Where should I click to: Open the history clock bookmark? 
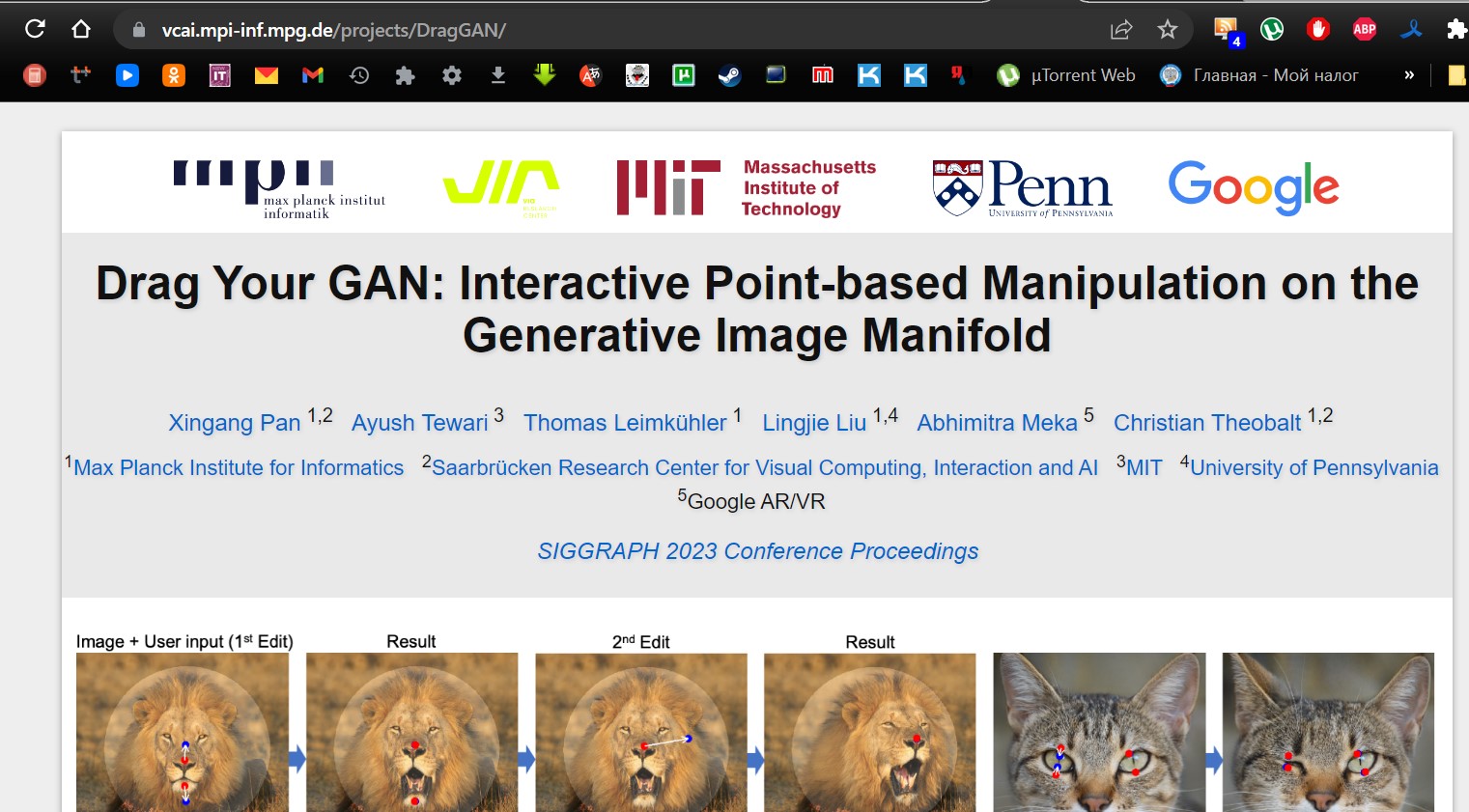click(x=359, y=75)
